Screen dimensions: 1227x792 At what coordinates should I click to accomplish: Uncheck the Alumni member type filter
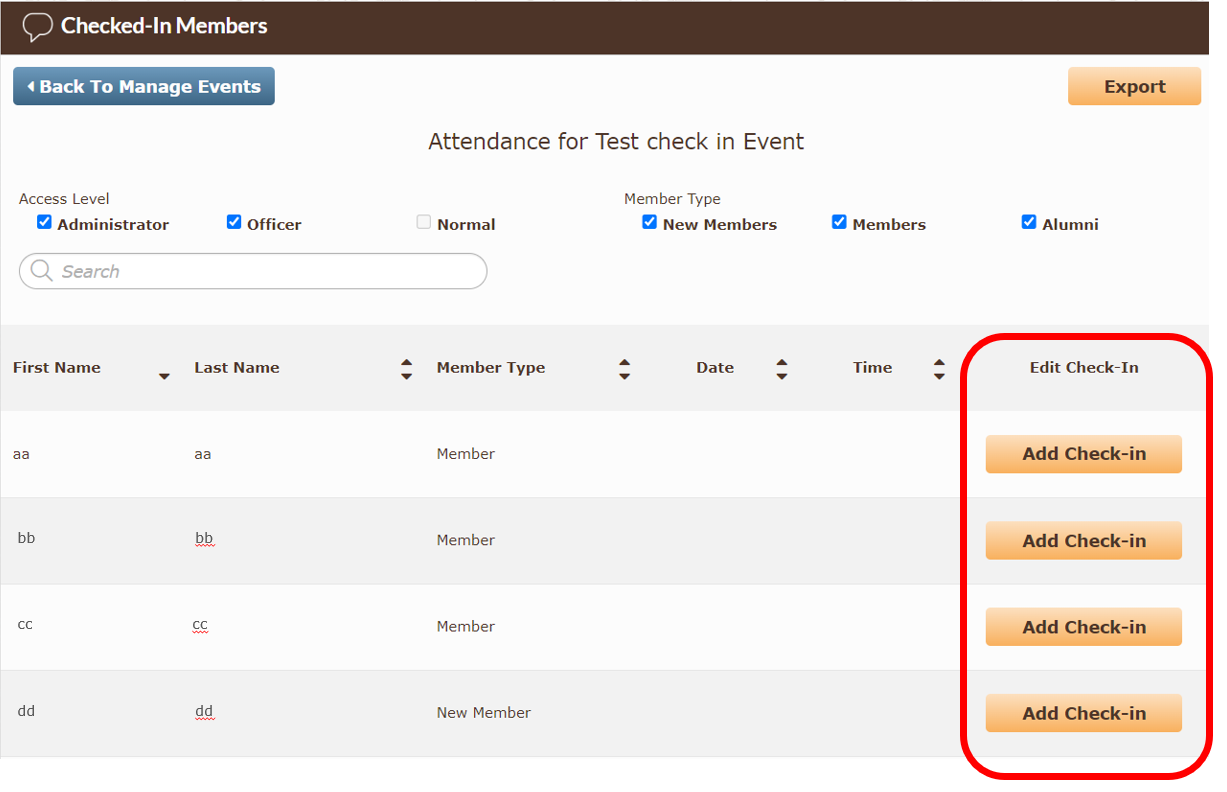[x=1029, y=221]
